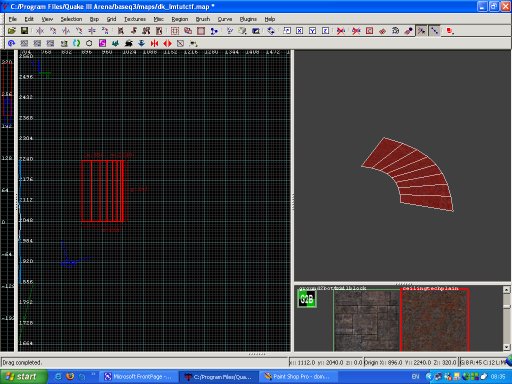Open the Textures menu
Viewport: 512px width, 384px height.
[x=135, y=19]
